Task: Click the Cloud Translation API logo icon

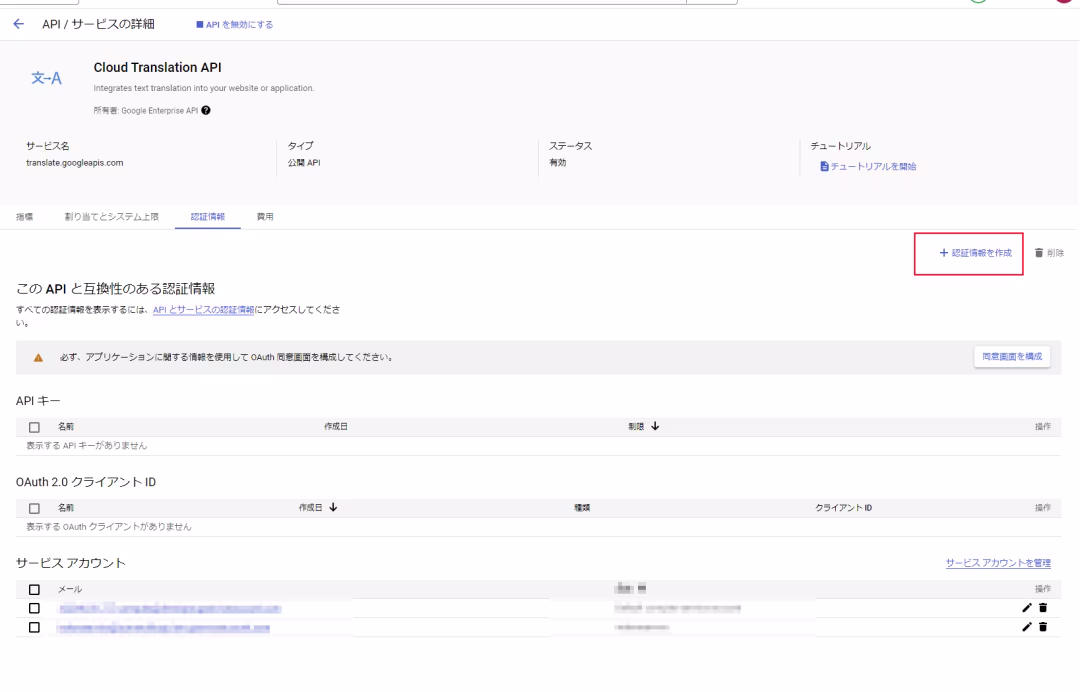Action: click(46, 78)
